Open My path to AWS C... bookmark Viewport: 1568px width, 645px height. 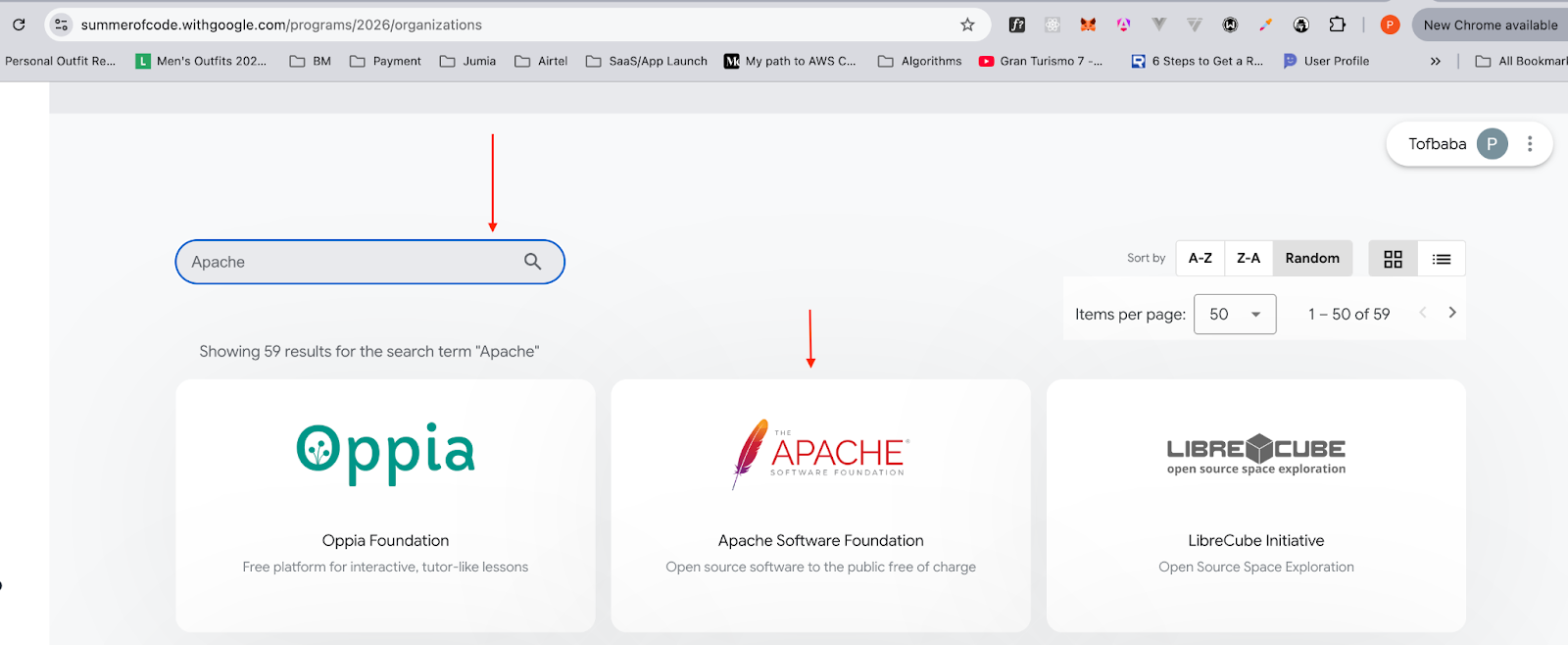790,61
